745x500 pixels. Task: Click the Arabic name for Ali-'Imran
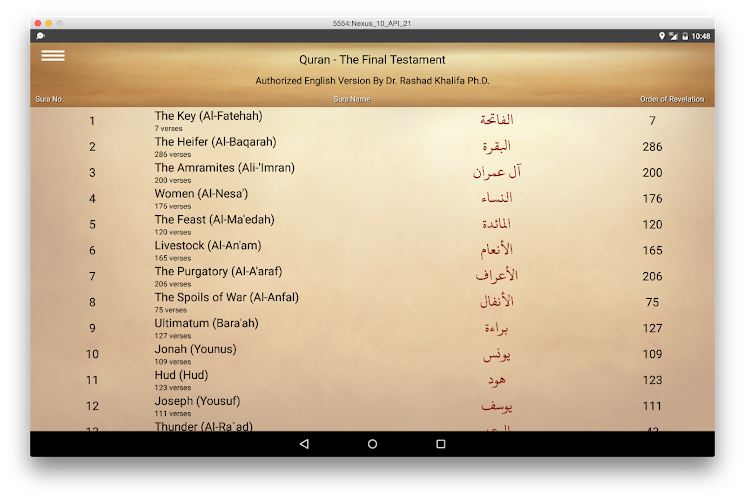tap(497, 172)
